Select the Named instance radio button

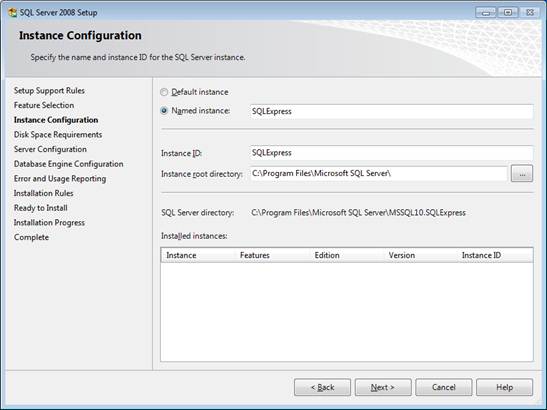[x=164, y=111]
